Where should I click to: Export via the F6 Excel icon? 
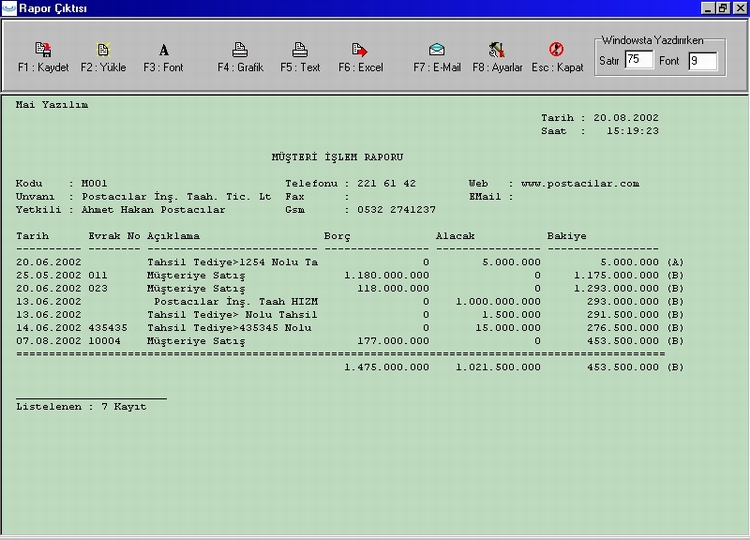pyautogui.click(x=359, y=49)
